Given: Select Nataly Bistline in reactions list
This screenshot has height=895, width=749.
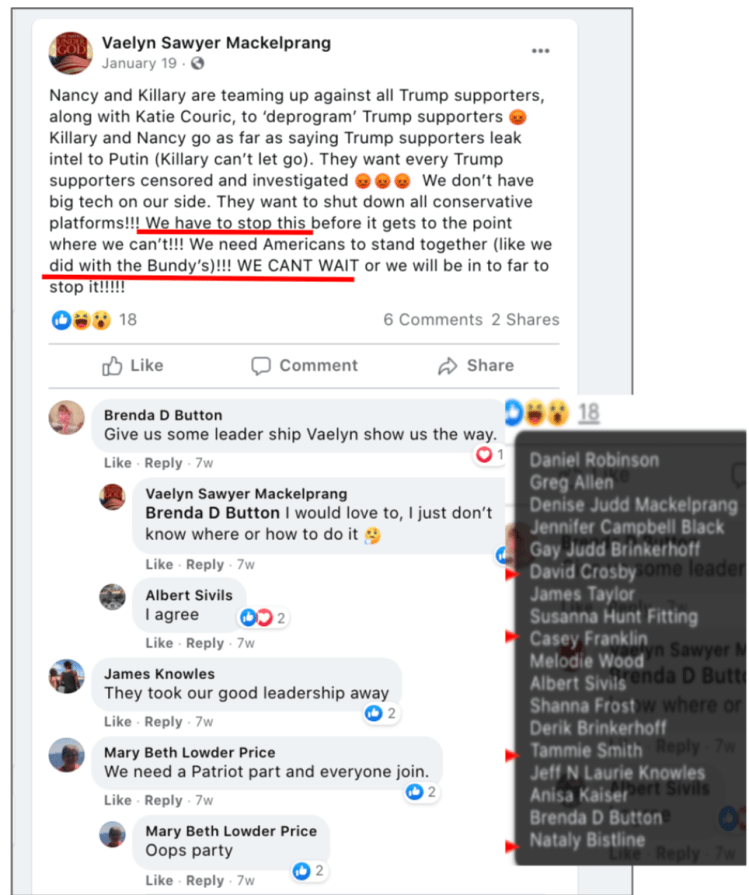Looking at the screenshot, I should click(587, 840).
